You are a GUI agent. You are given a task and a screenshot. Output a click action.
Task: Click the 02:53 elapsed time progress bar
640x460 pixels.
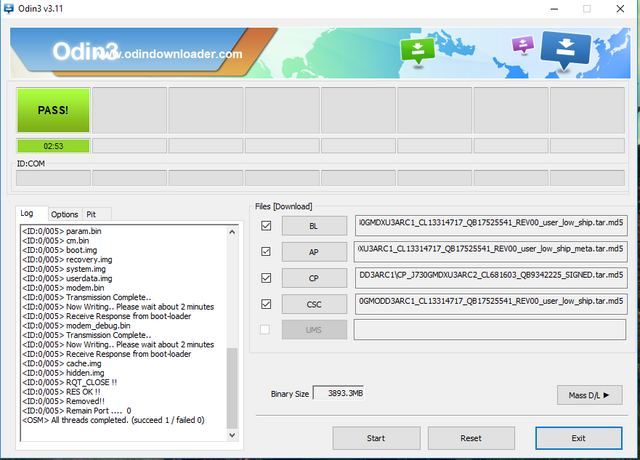[x=53, y=146]
